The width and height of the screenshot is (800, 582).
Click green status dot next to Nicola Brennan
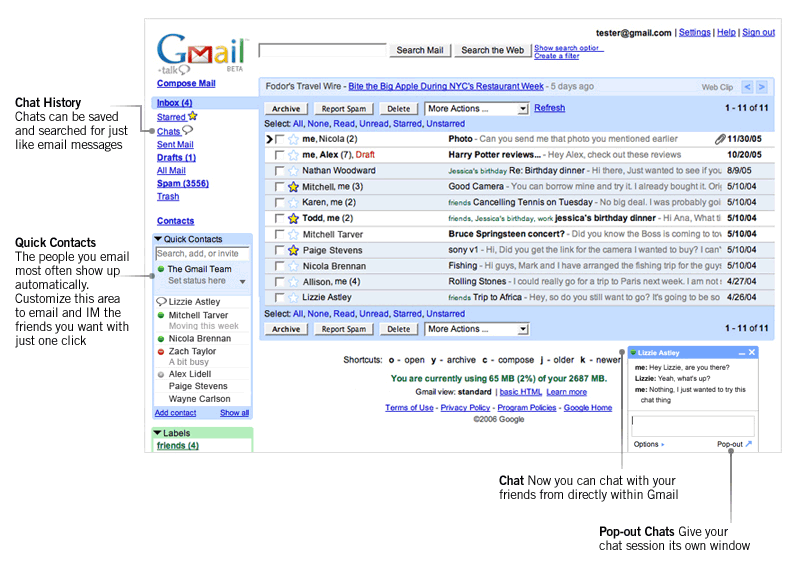pos(161,339)
